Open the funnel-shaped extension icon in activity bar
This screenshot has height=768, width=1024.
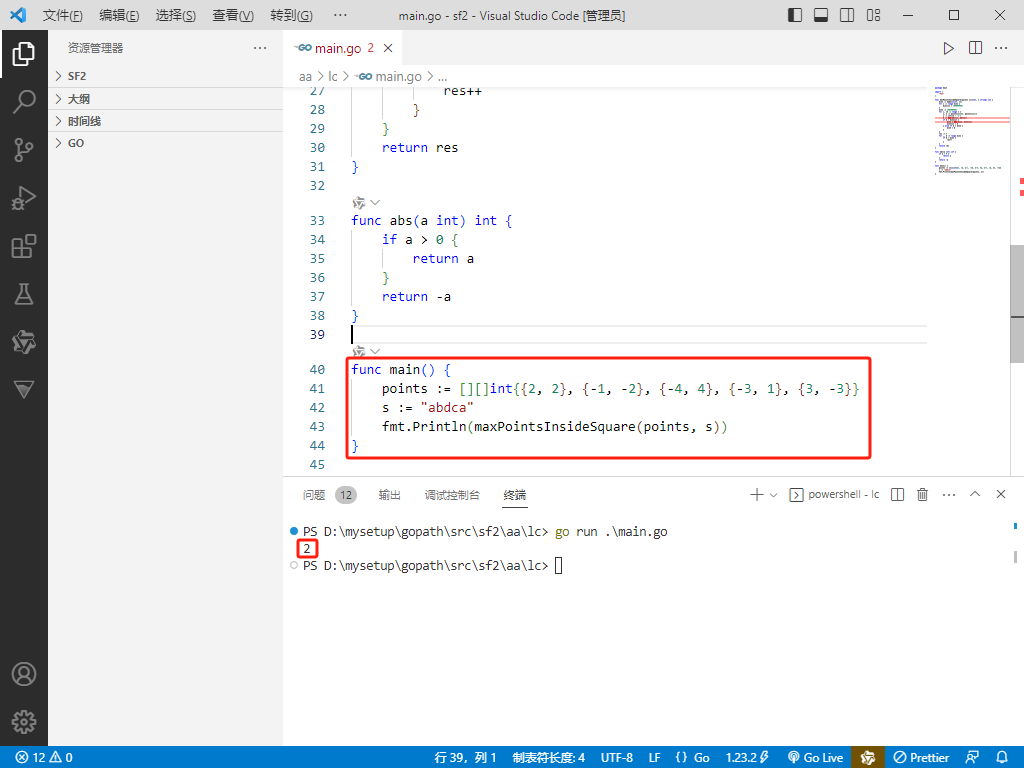pyautogui.click(x=24, y=390)
